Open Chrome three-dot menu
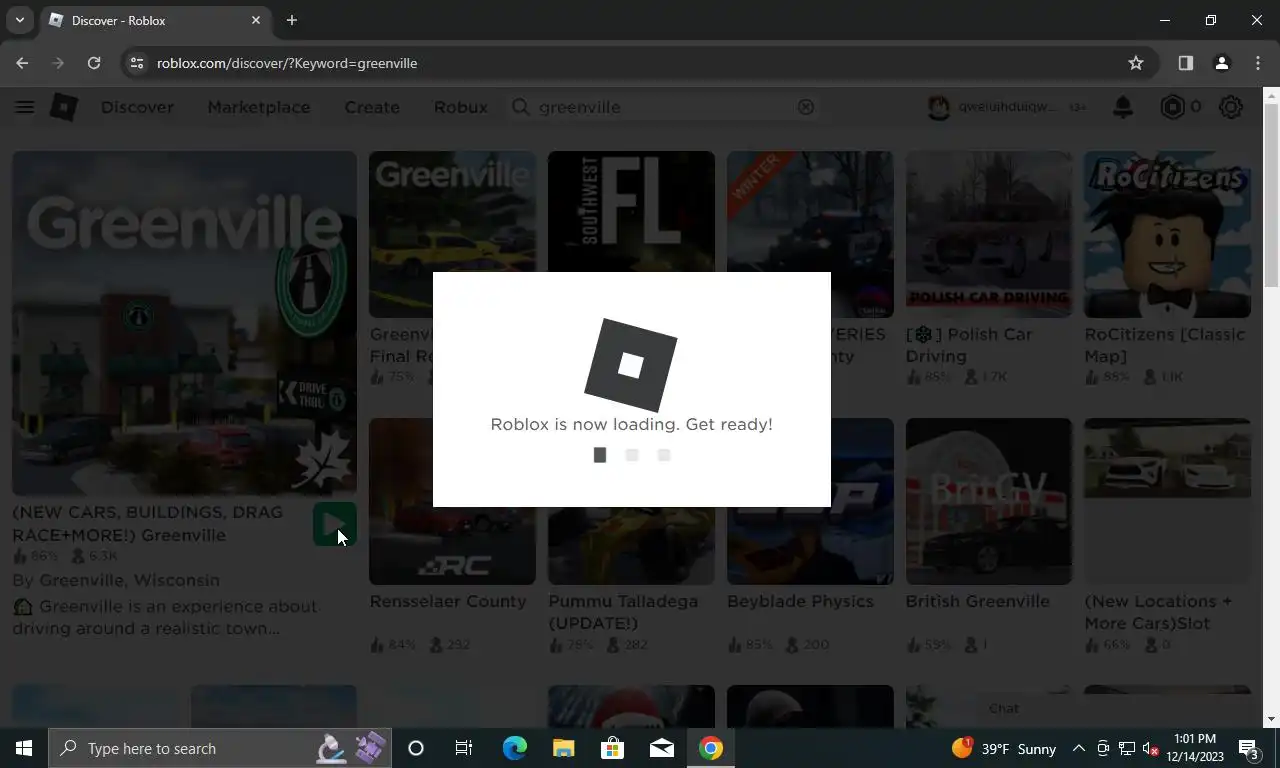This screenshot has height=768, width=1280. (1258, 63)
